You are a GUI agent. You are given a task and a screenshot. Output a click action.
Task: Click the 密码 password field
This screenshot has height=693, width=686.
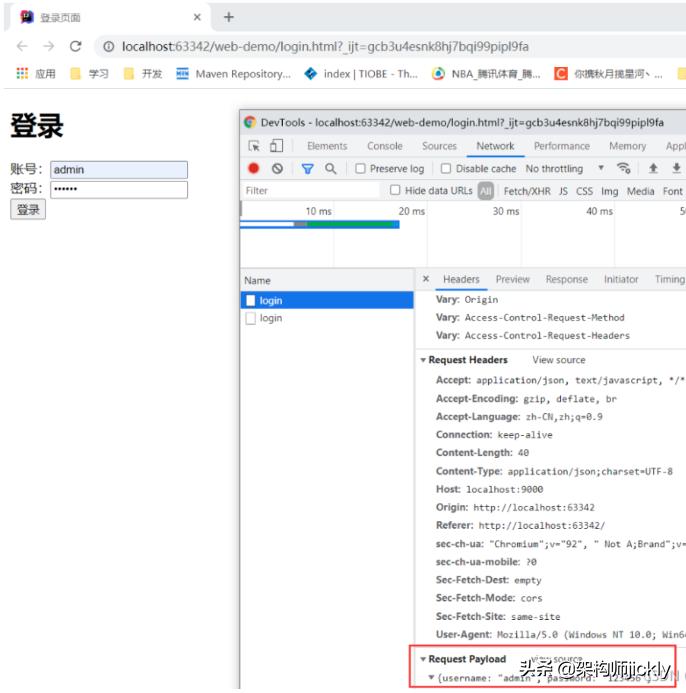coord(119,190)
